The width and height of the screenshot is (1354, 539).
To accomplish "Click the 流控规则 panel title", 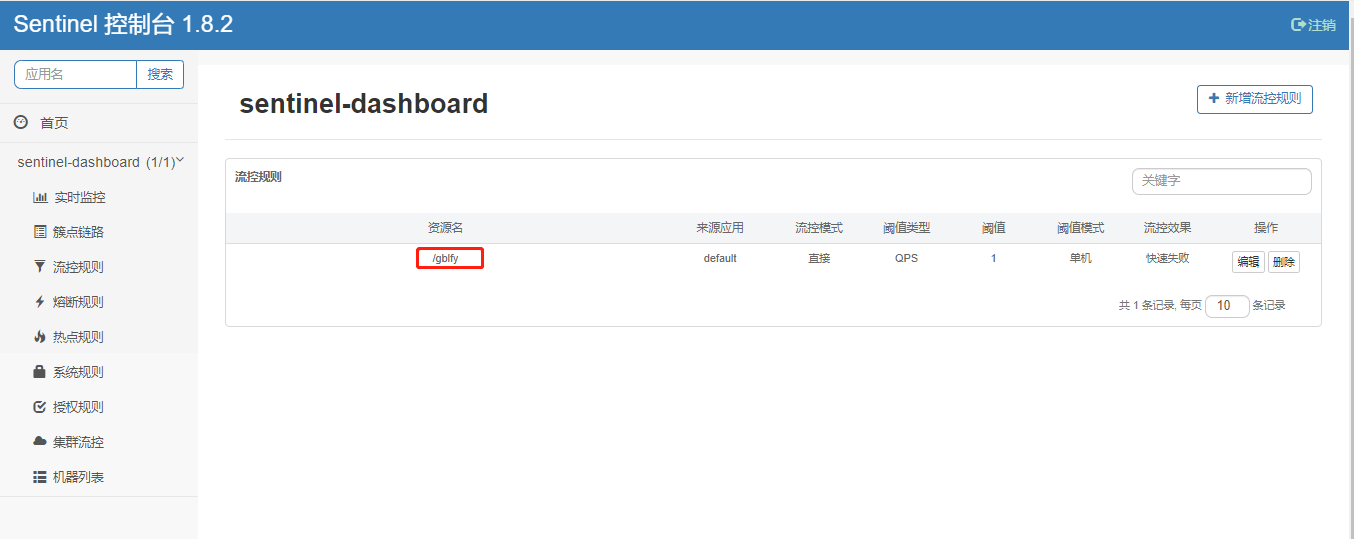I will pyautogui.click(x=258, y=177).
